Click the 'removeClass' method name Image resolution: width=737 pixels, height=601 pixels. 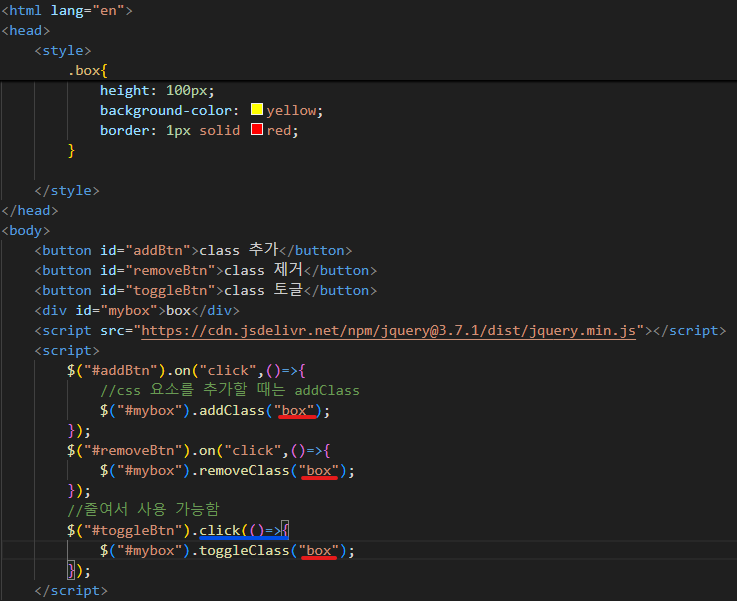244,471
